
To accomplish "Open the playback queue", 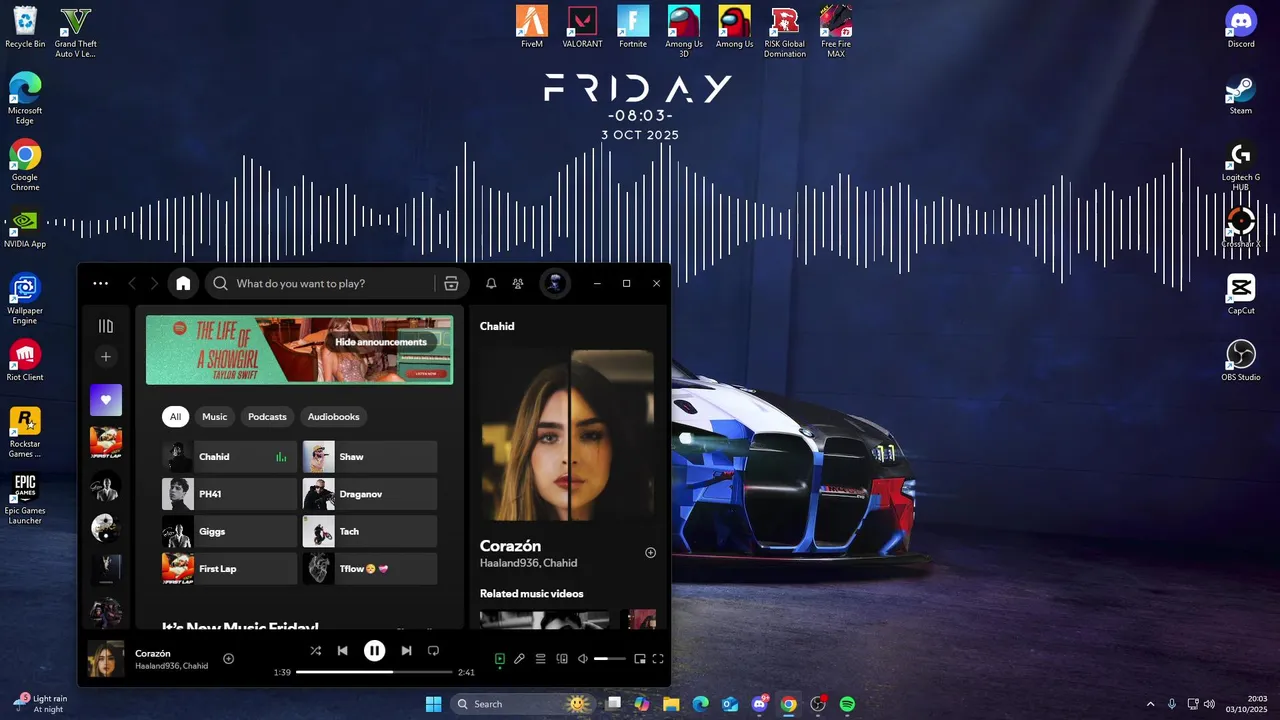I will point(540,659).
